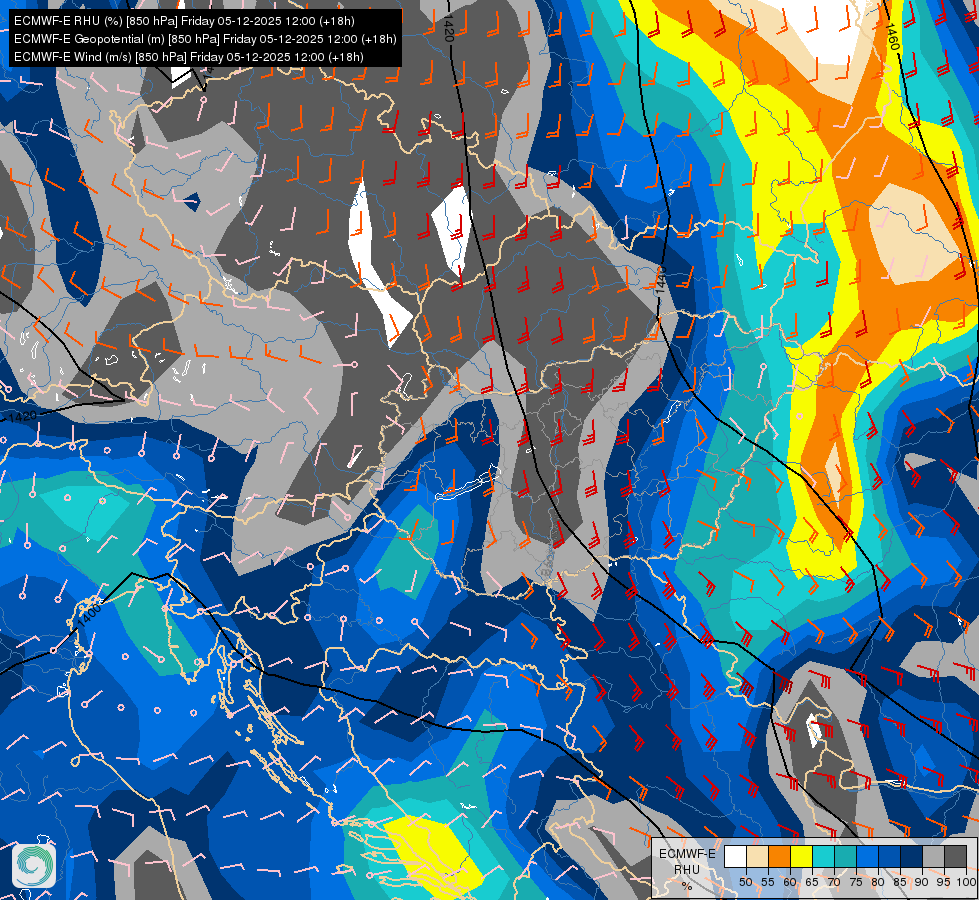Click the legend scale value '55'

click(x=767, y=882)
